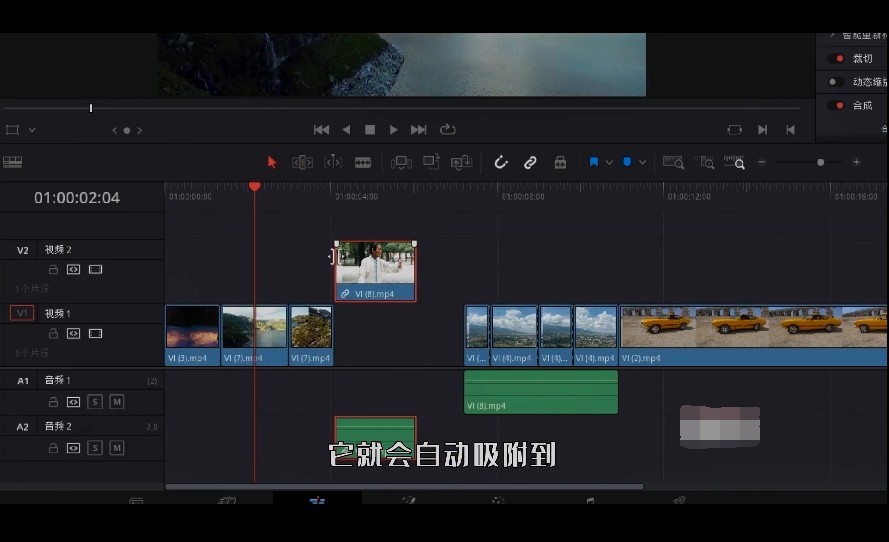889x542 pixels.
Task: Click the overwrite clip toolbar icon
Action: coord(431,162)
